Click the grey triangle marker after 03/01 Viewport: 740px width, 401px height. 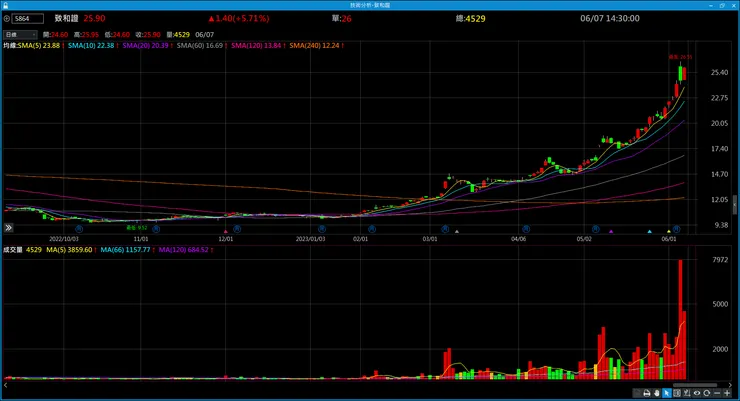[x=457, y=231]
